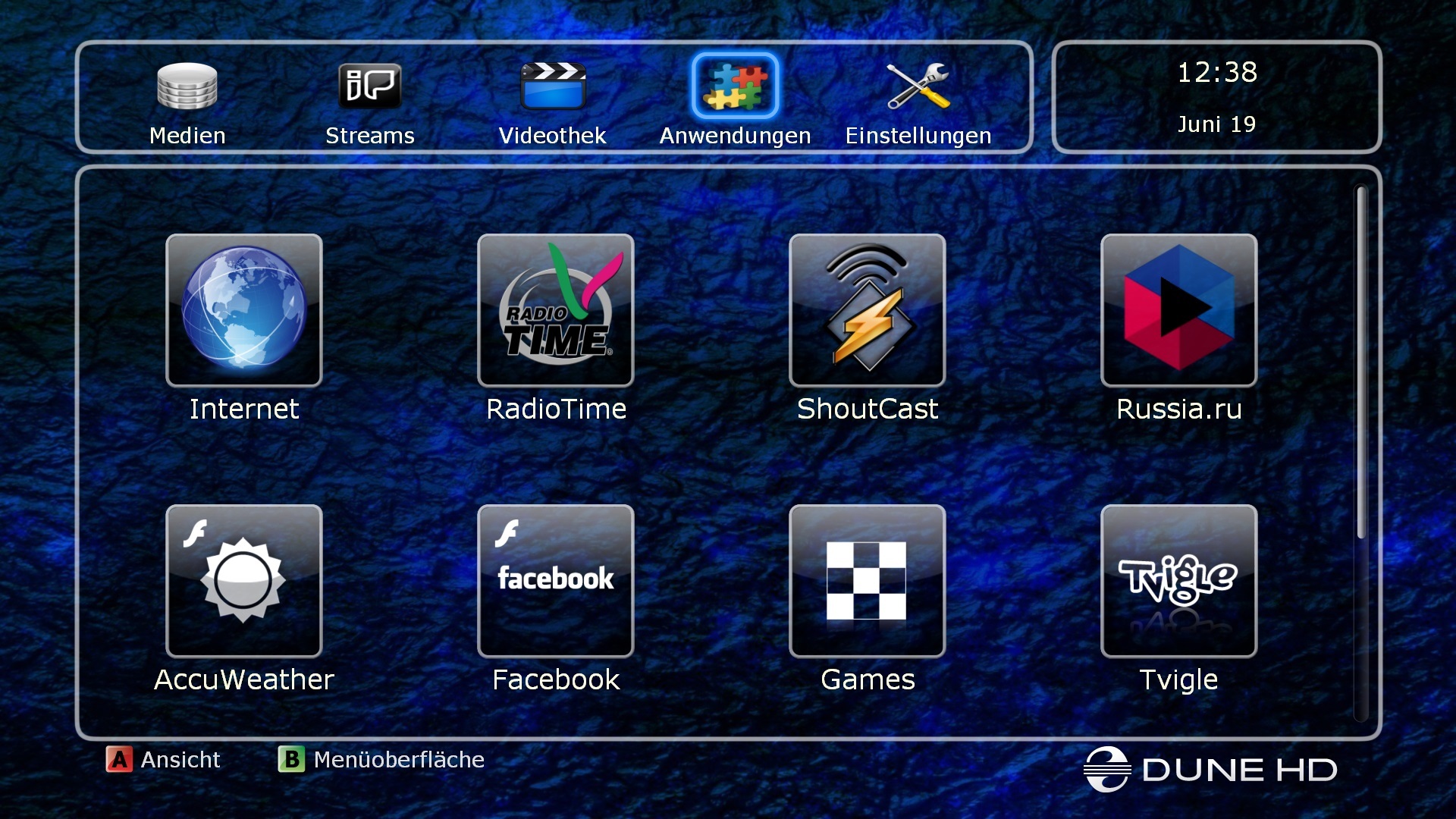1456x819 pixels.
Task: Click the vertical scrollbar thumb
Action: [1361, 362]
